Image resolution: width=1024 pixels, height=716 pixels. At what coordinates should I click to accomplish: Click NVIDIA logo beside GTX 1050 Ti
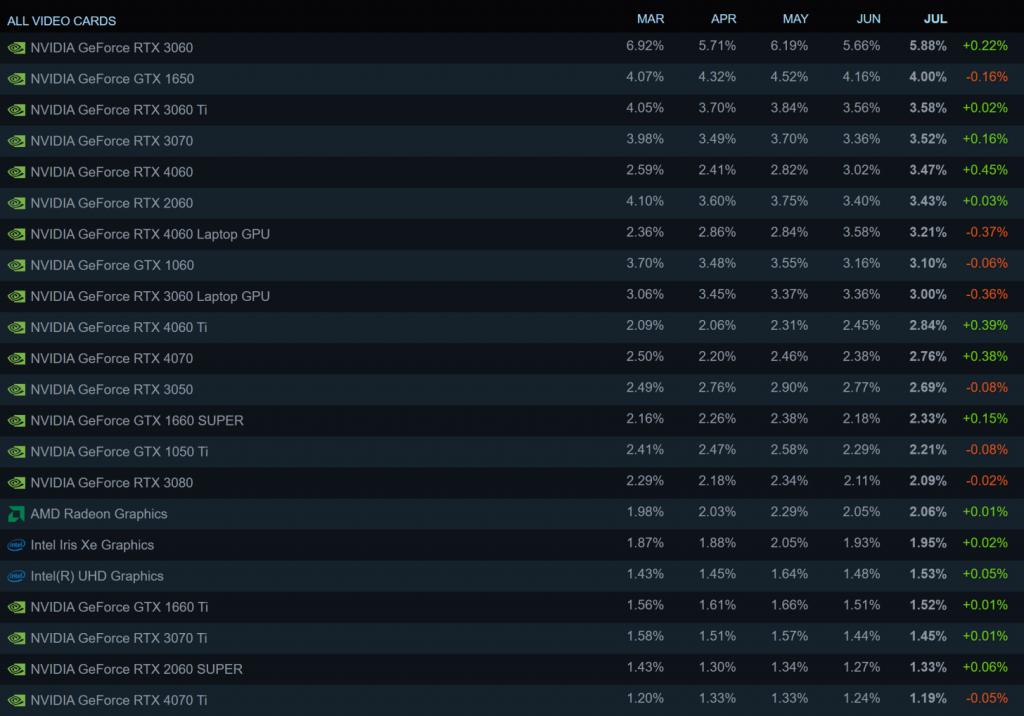tap(16, 452)
